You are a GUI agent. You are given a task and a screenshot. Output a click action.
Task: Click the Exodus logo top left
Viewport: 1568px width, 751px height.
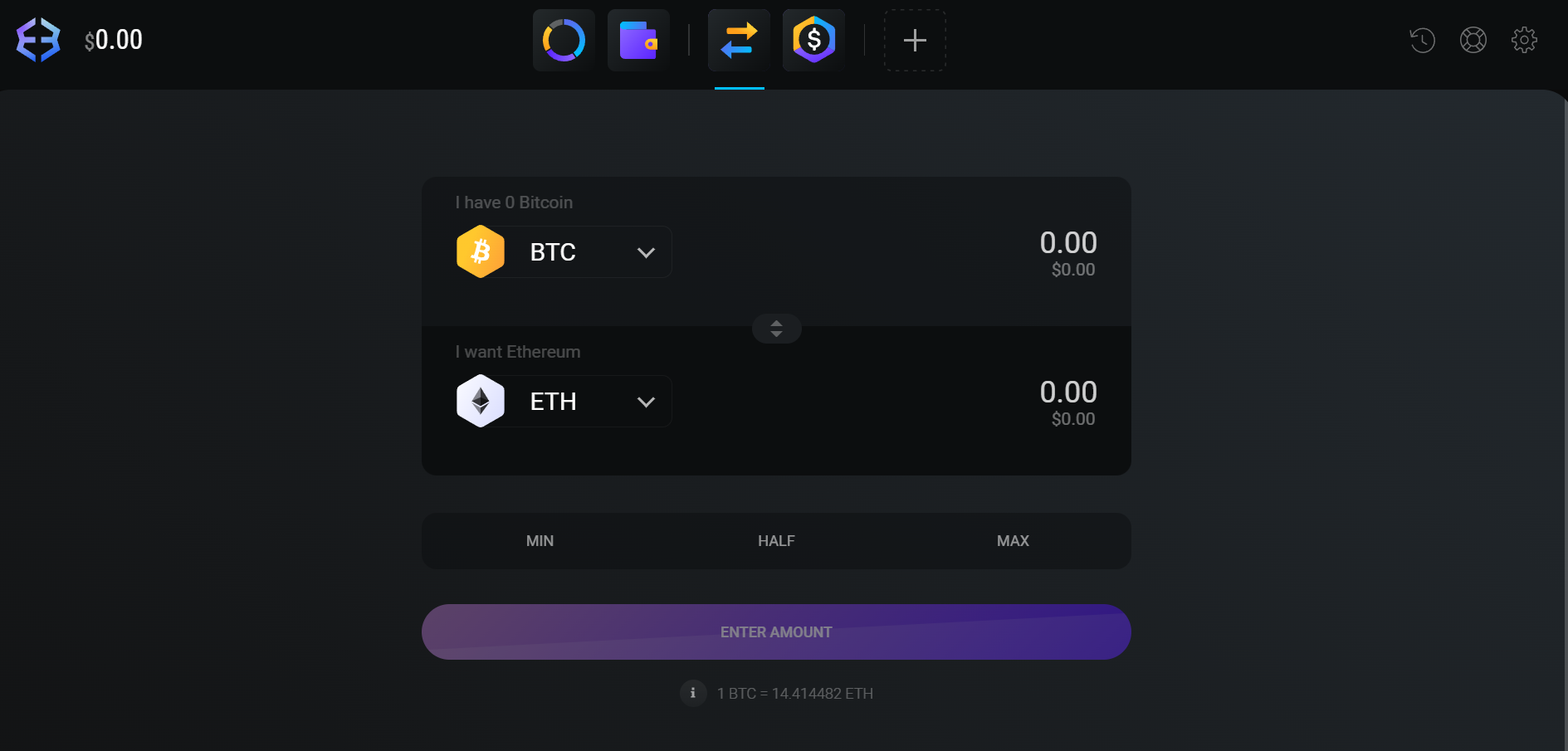tap(37, 38)
